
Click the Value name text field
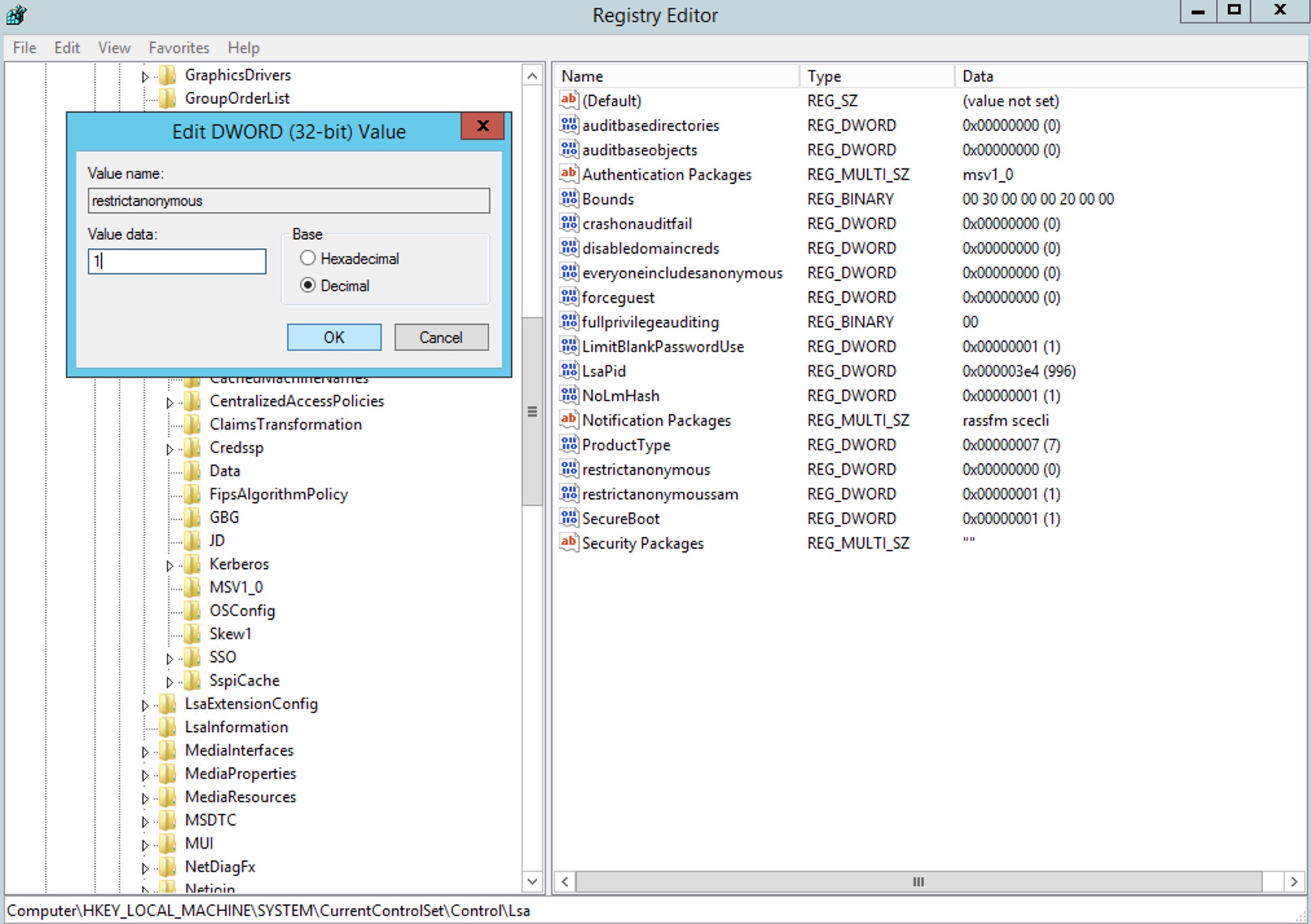click(289, 201)
